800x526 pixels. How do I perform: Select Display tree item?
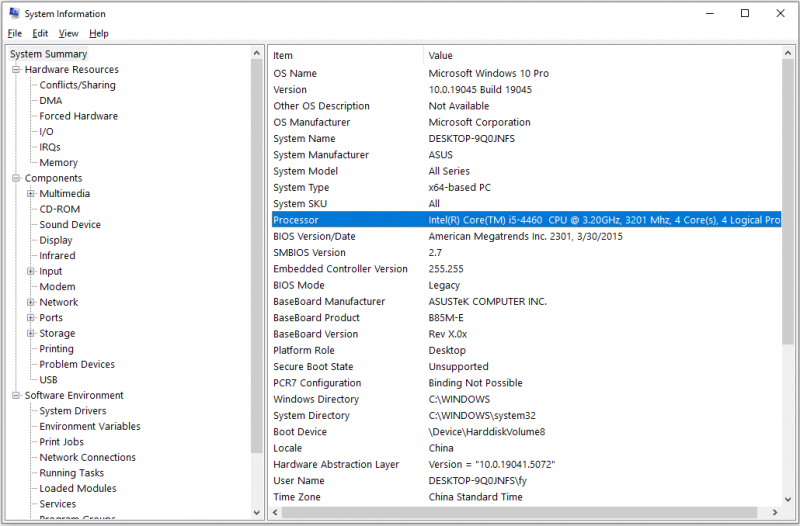click(x=56, y=240)
